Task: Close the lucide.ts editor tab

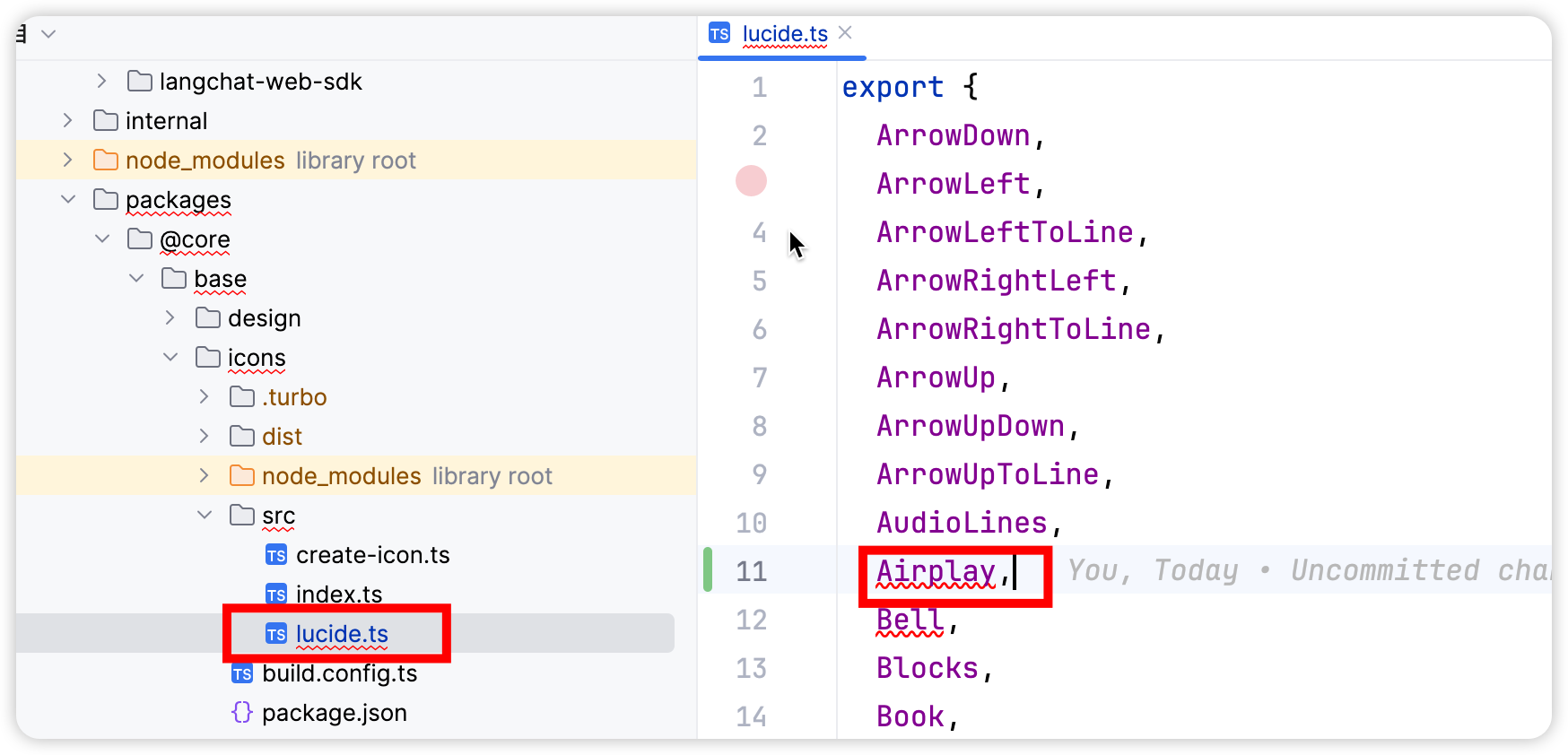Action: [x=845, y=33]
